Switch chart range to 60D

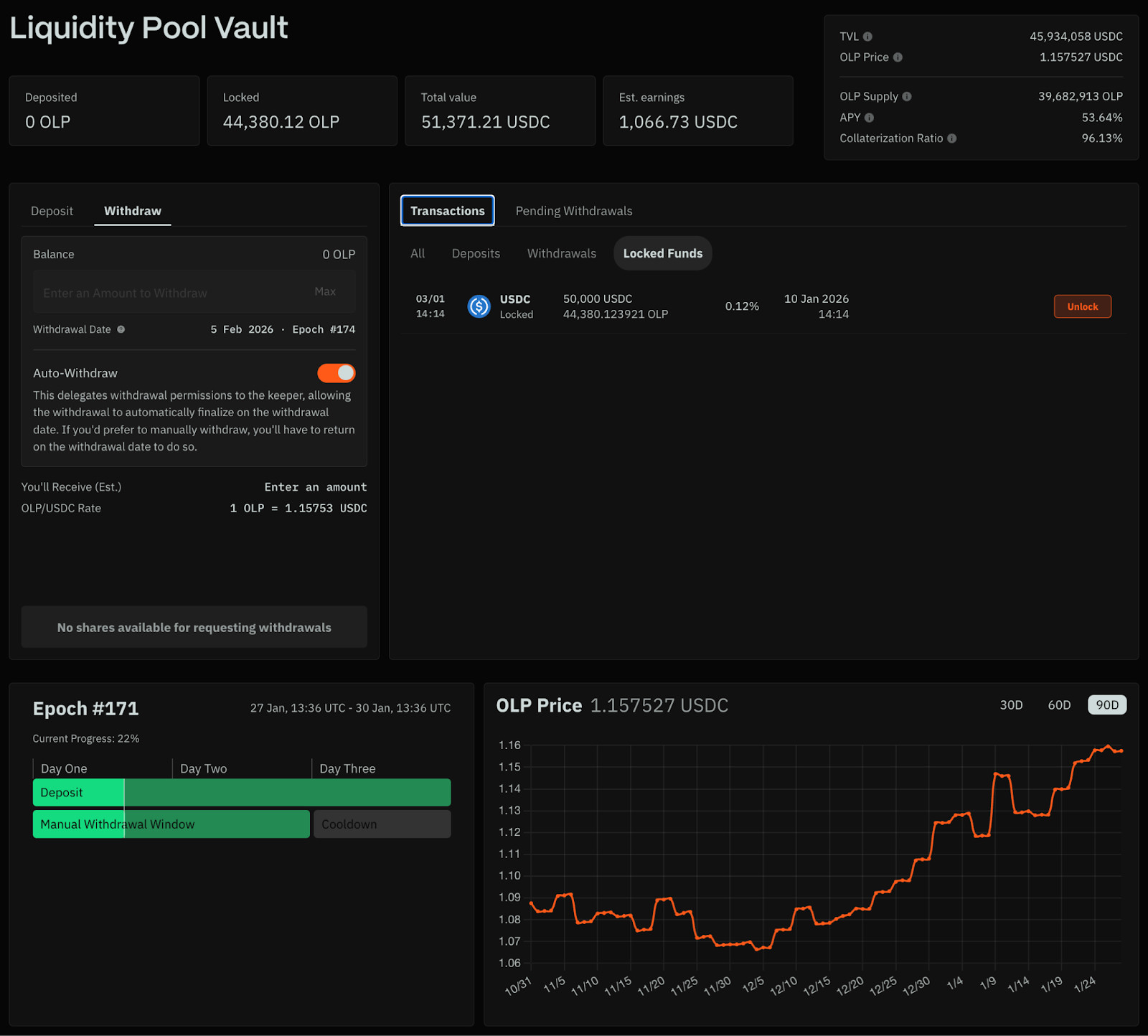pos(1059,705)
